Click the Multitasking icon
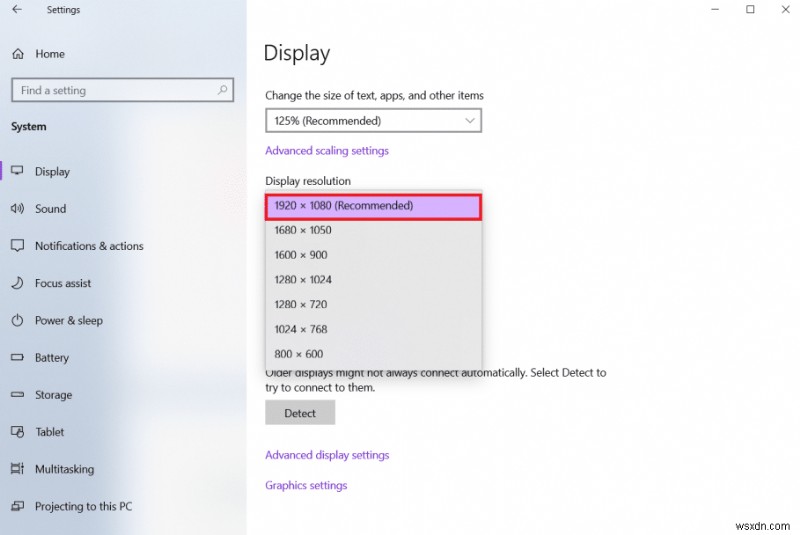Viewport: 800px width, 535px height. [x=17, y=468]
